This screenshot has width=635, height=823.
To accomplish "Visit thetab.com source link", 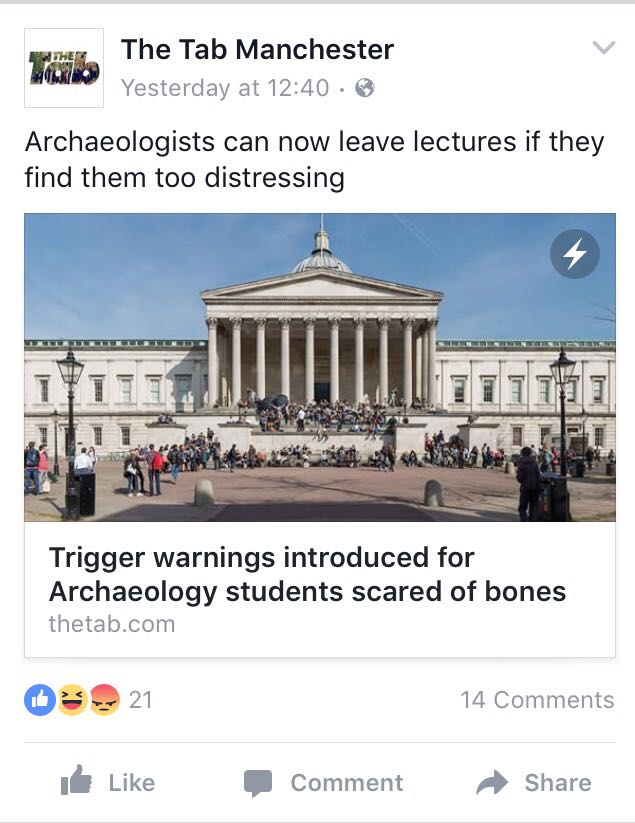I will tap(112, 624).
